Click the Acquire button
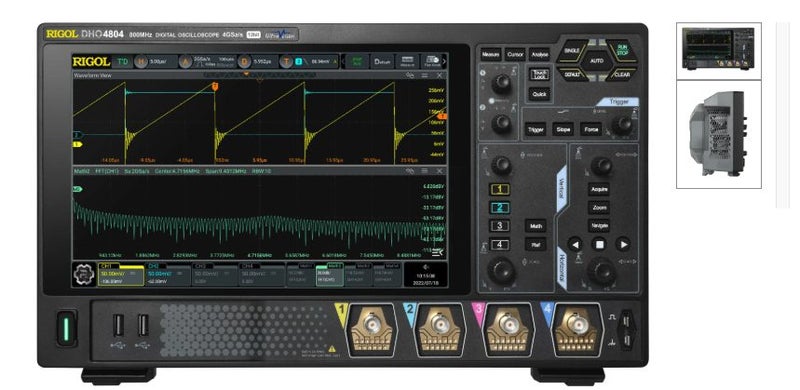Image resolution: width=800 pixels, height=390 pixels. (x=599, y=189)
